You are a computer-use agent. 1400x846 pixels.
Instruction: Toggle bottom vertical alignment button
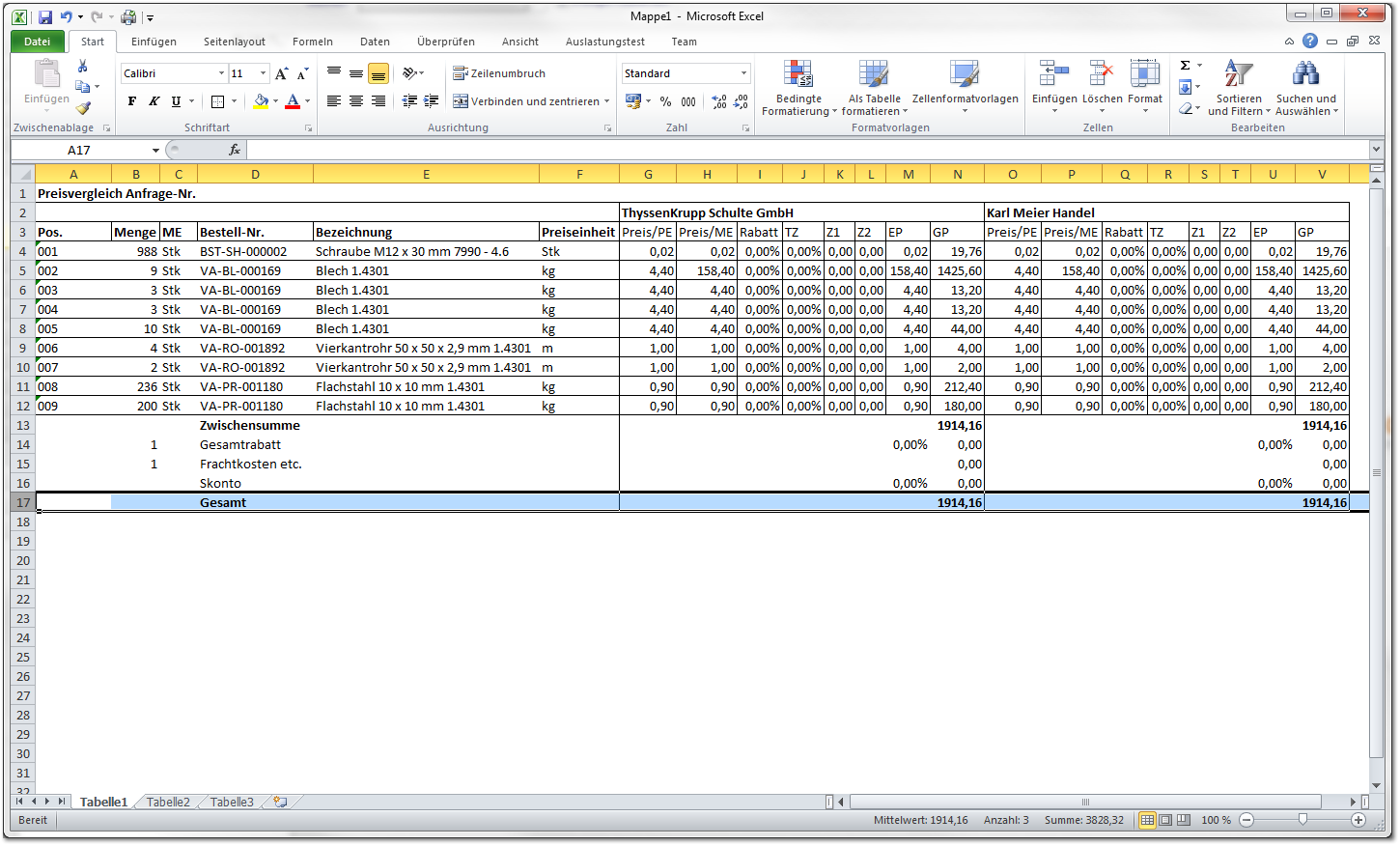point(378,73)
